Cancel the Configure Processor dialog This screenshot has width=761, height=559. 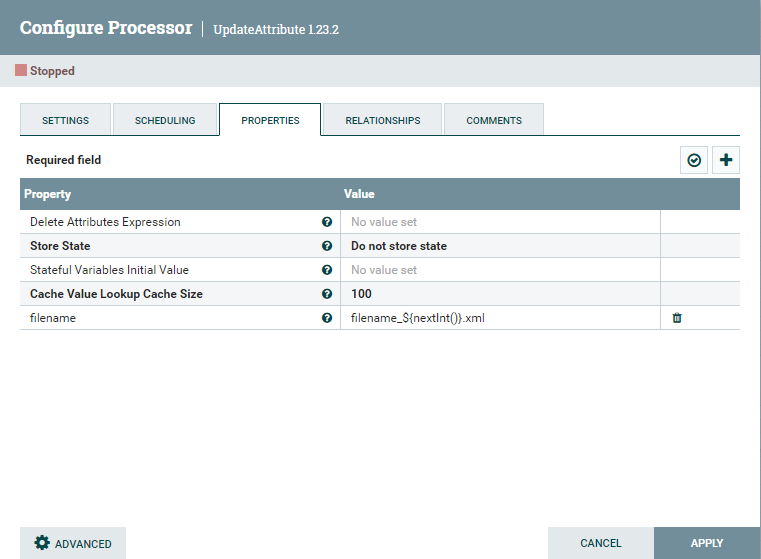(601, 543)
